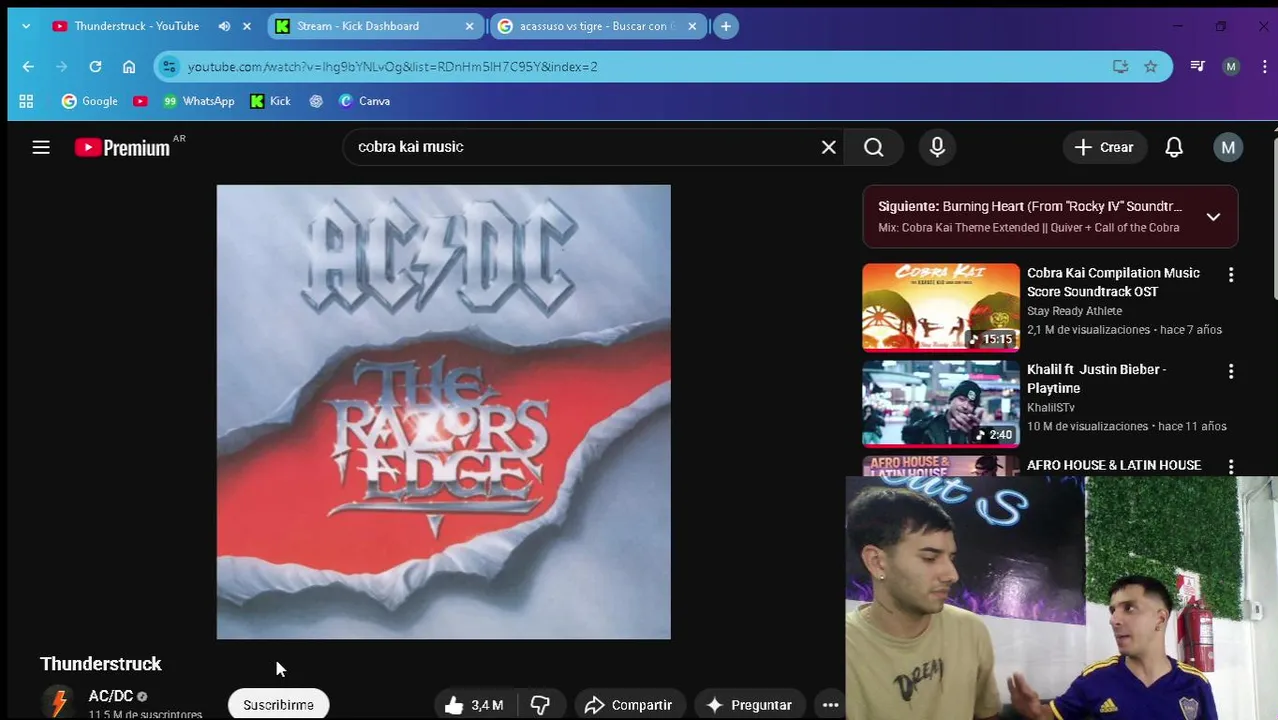Like the video with 3,4 M thumbs up

pyautogui.click(x=474, y=705)
